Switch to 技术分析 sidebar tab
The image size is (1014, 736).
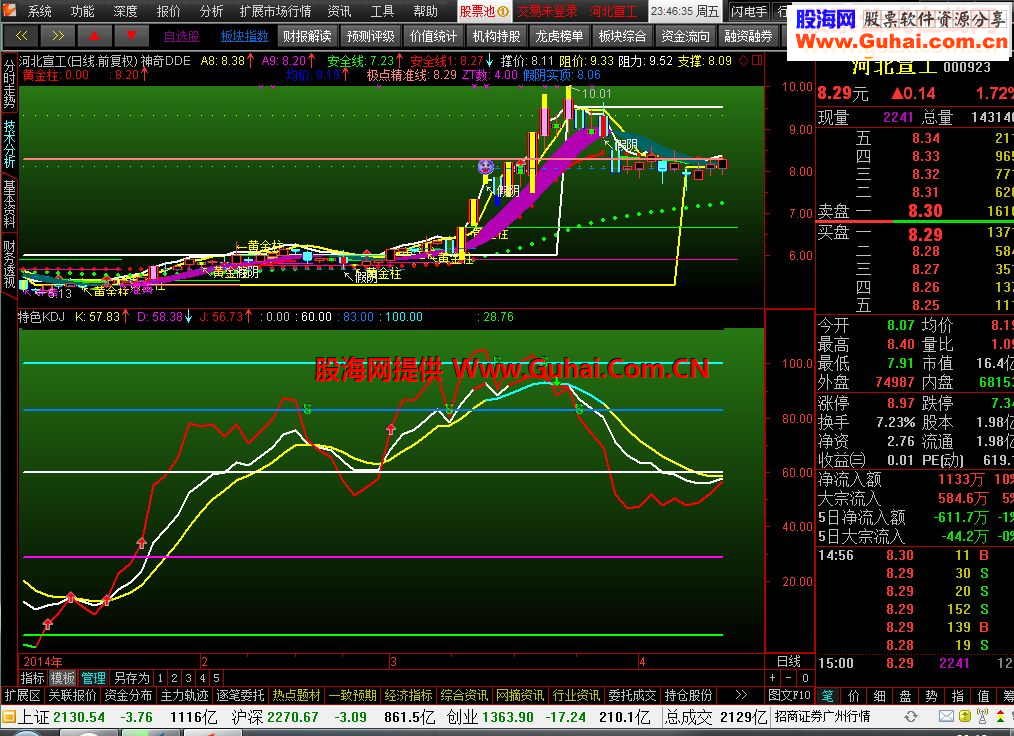pos(9,144)
